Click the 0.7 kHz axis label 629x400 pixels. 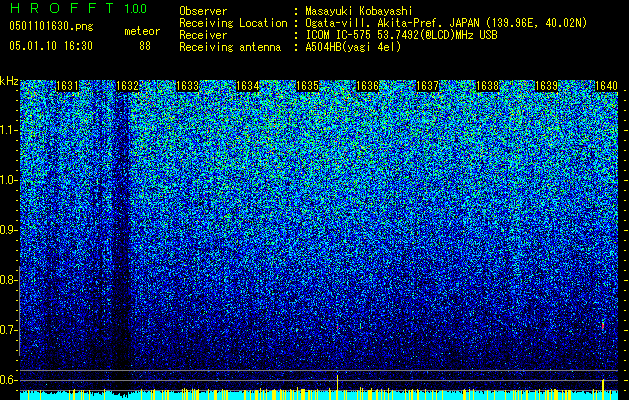9,330
